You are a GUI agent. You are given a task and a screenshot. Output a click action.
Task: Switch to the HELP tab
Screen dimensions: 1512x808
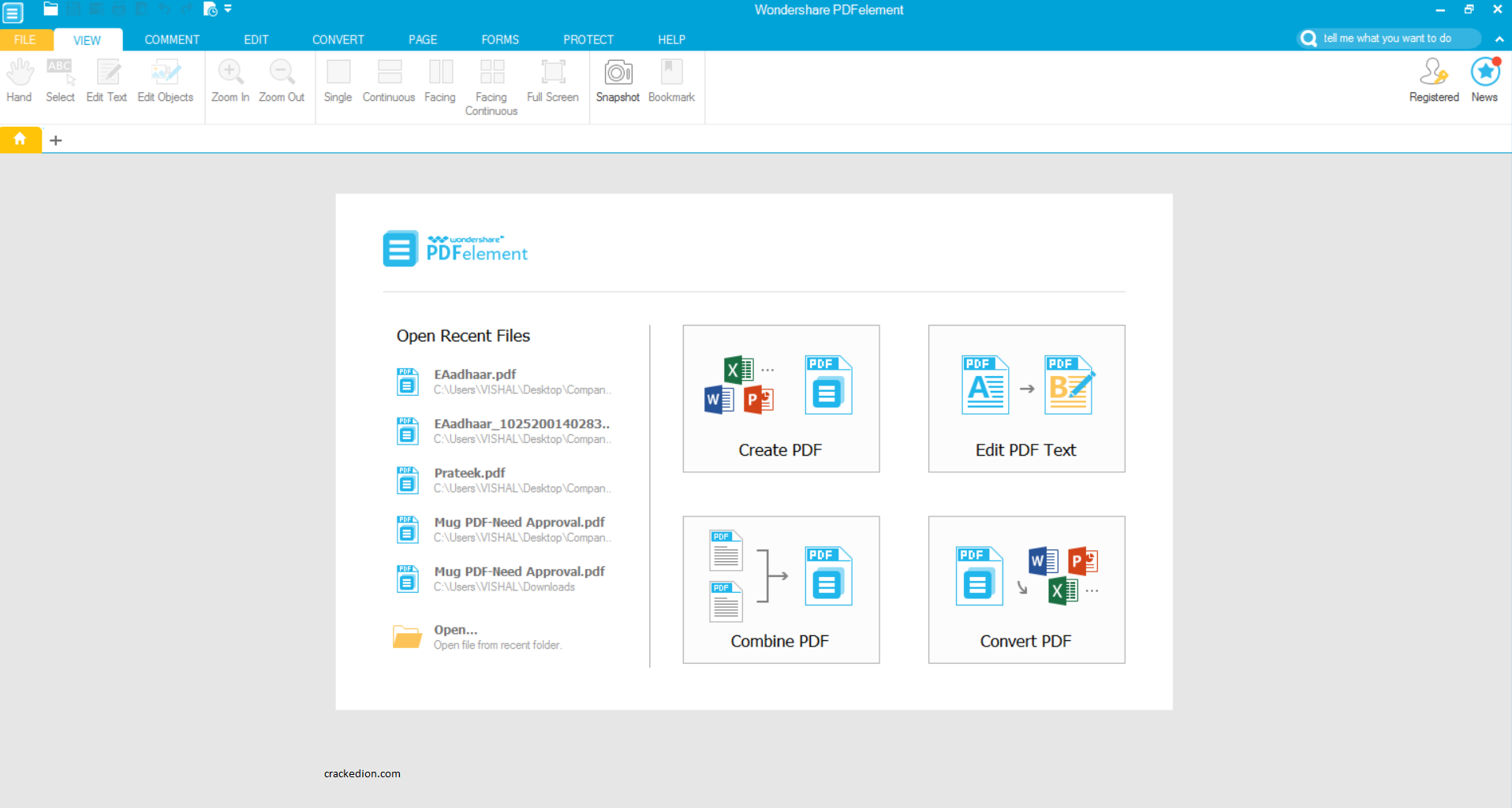672,39
